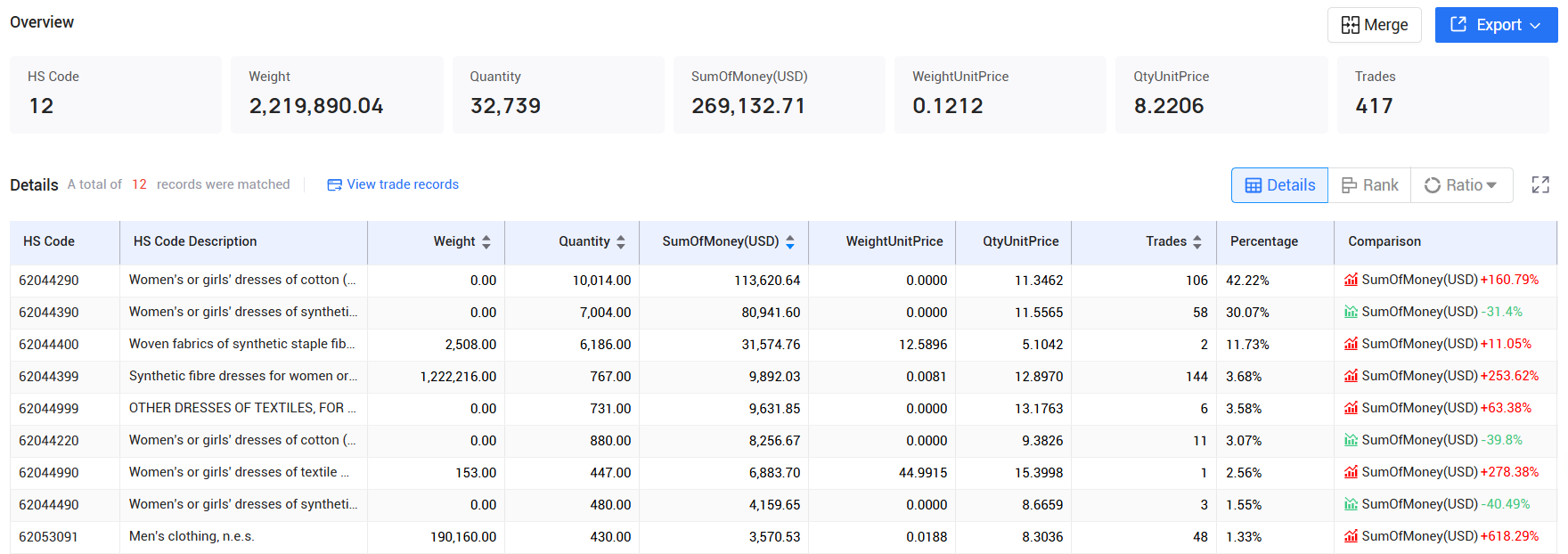The width and height of the screenshot is (1568, 554).
Task: Sort table by Quantity column
Action: click(x=621, y=241)
